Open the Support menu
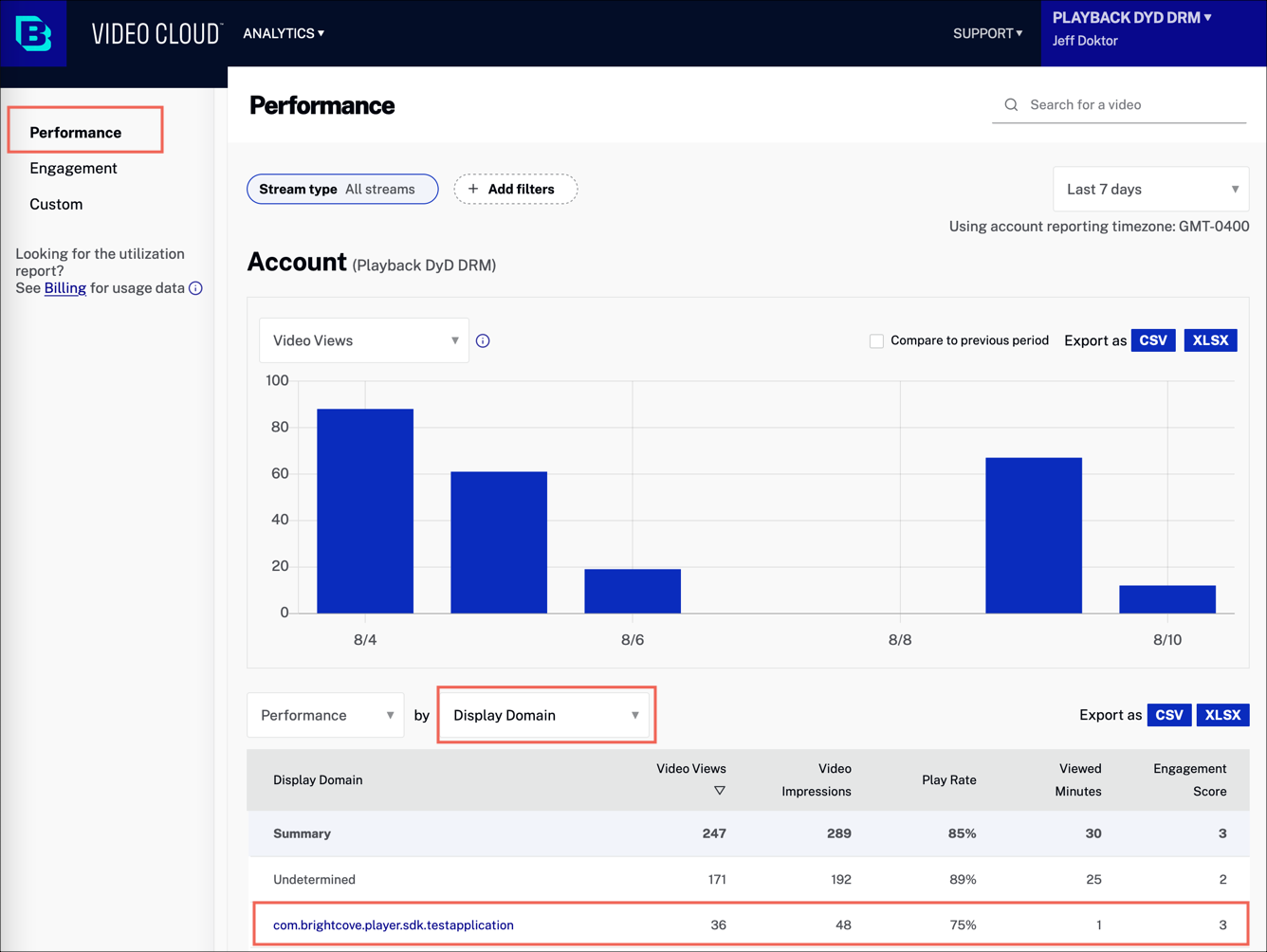The image size is (1267, 952). (x=987, y=33)
